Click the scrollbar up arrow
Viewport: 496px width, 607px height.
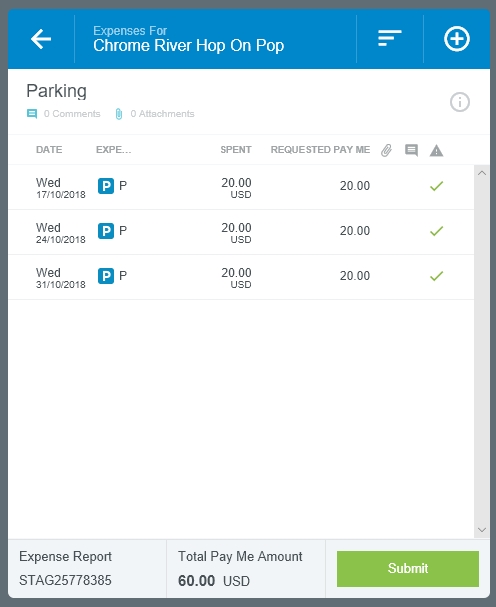[x=482, y=173]
